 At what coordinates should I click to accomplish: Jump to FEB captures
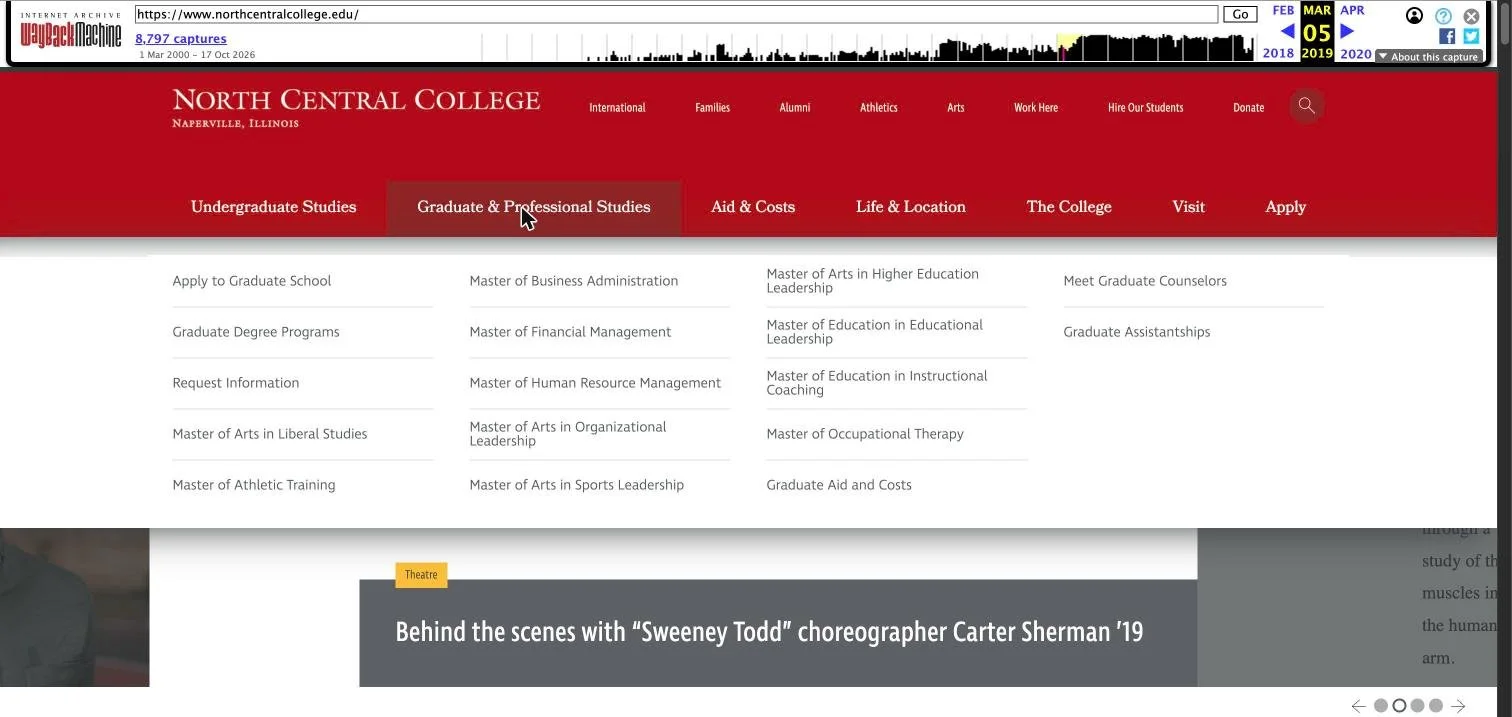pos(1283,10)
